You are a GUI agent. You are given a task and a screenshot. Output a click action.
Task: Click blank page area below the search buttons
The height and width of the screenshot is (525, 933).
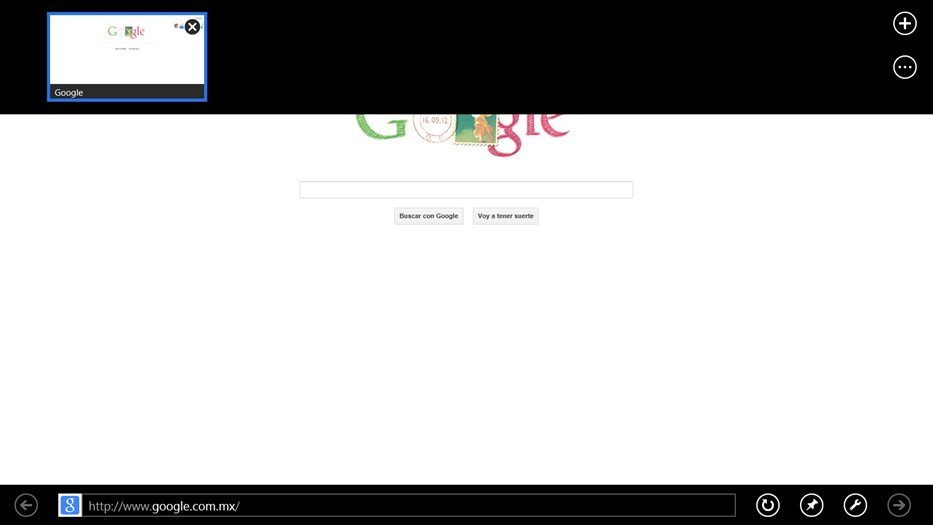point(466,350)
